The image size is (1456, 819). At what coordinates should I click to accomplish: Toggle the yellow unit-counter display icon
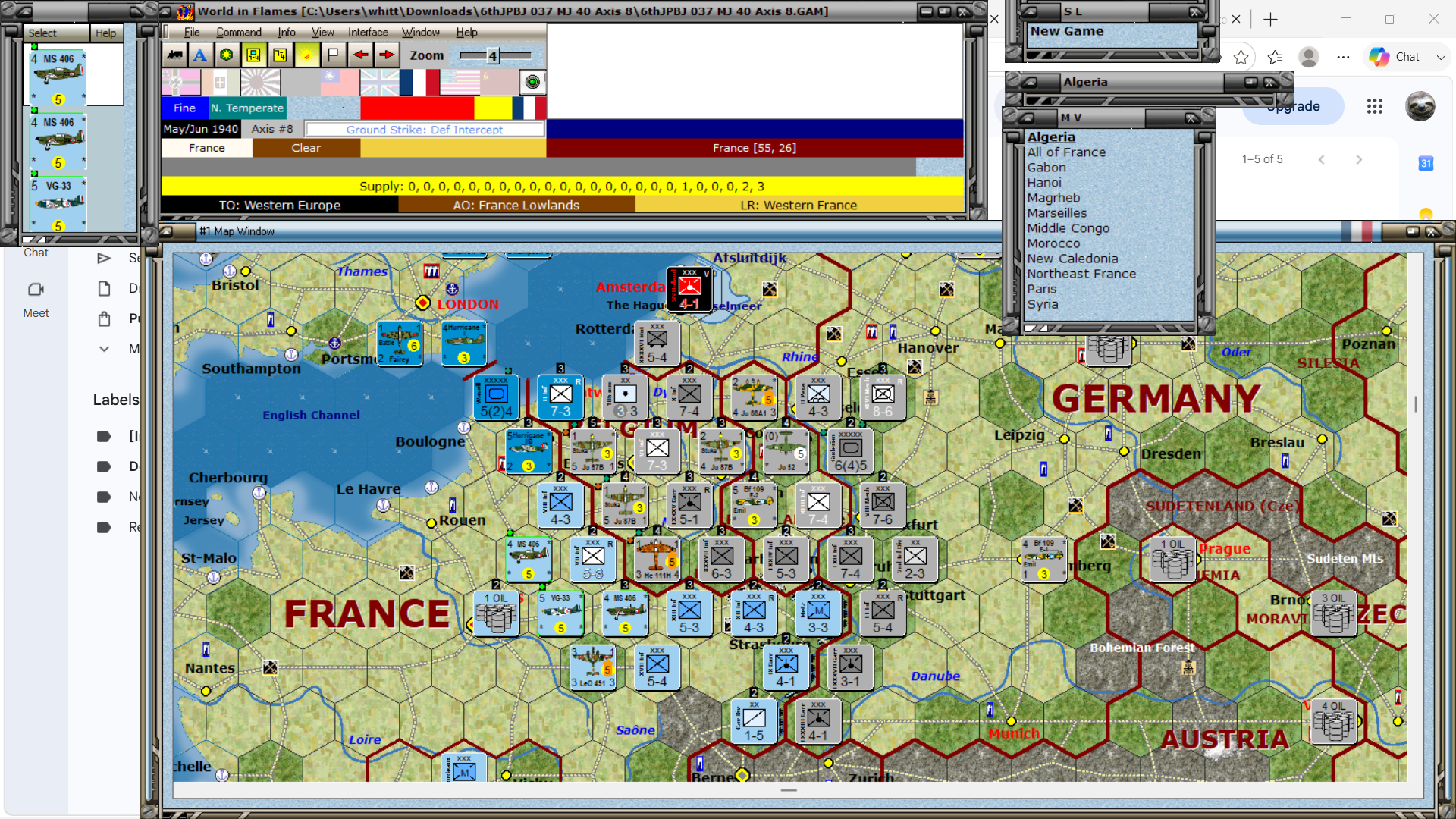pyautogui.click(x=253, y=55)
